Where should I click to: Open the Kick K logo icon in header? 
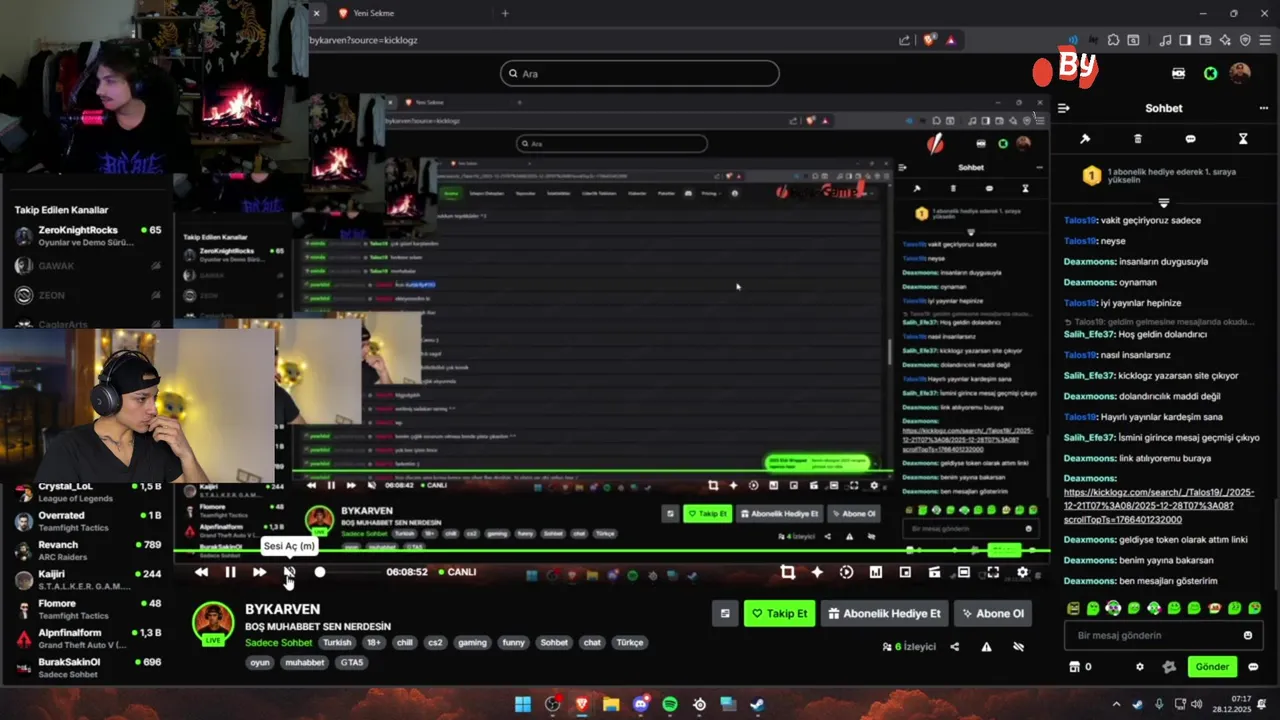[x=1211, y=73]
